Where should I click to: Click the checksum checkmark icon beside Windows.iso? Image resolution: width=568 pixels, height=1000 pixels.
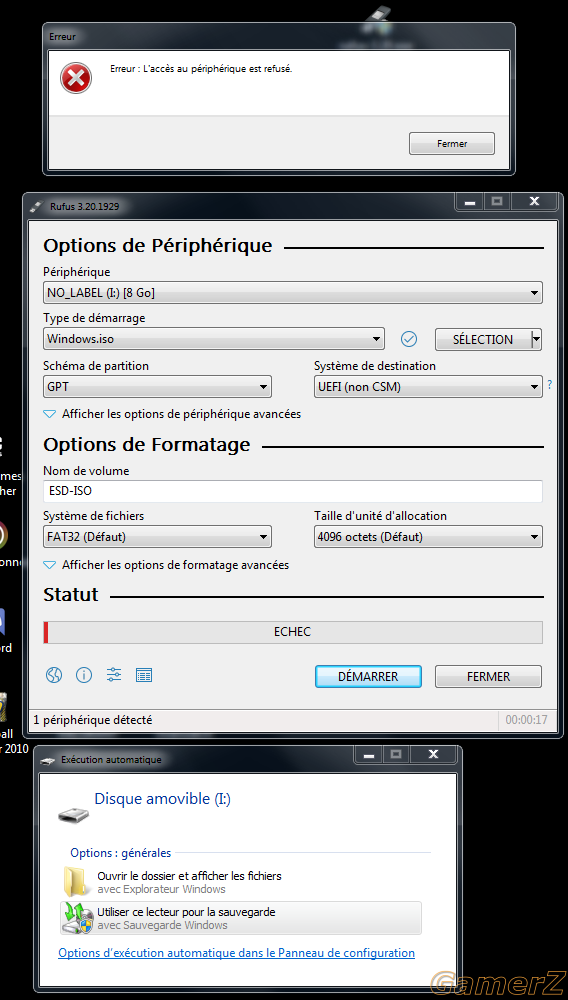(409, 339)
